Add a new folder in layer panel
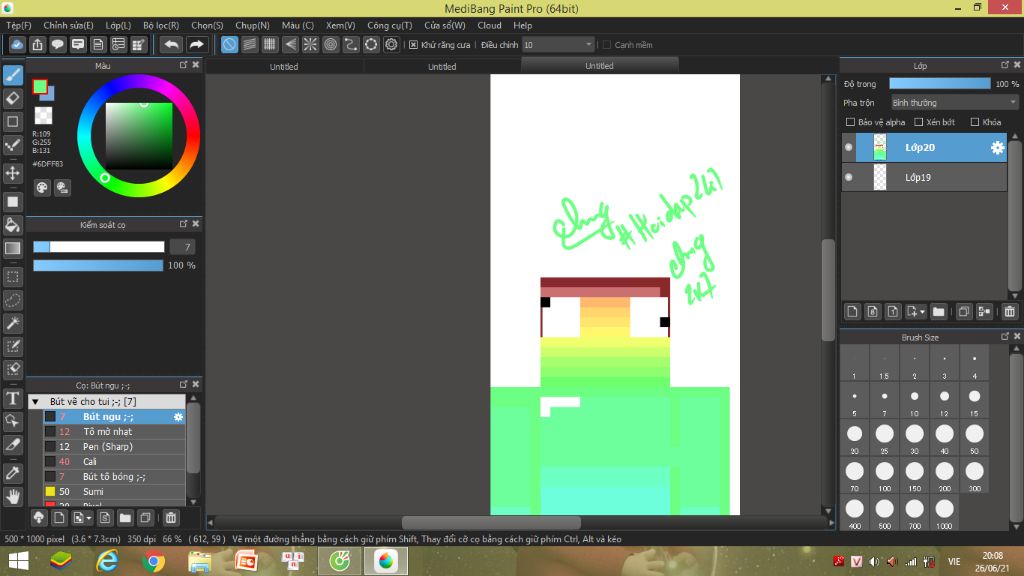The height and width of the screenshot is (576, 1024). tap(938, 312)
